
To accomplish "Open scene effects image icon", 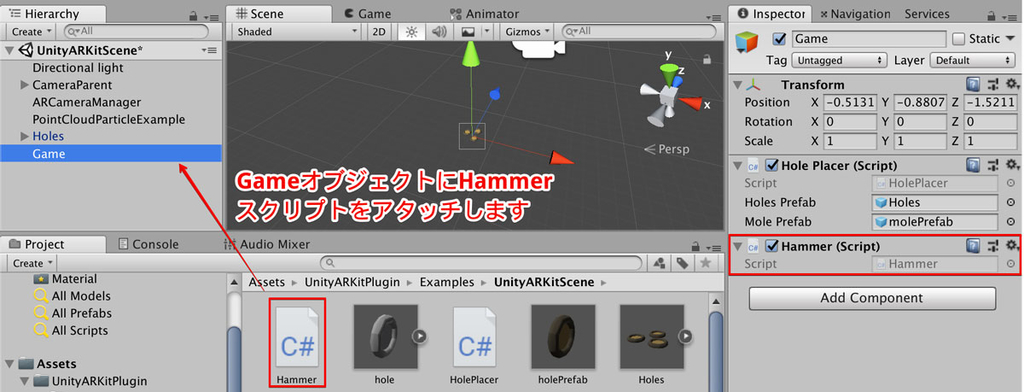I will (468, 31).
